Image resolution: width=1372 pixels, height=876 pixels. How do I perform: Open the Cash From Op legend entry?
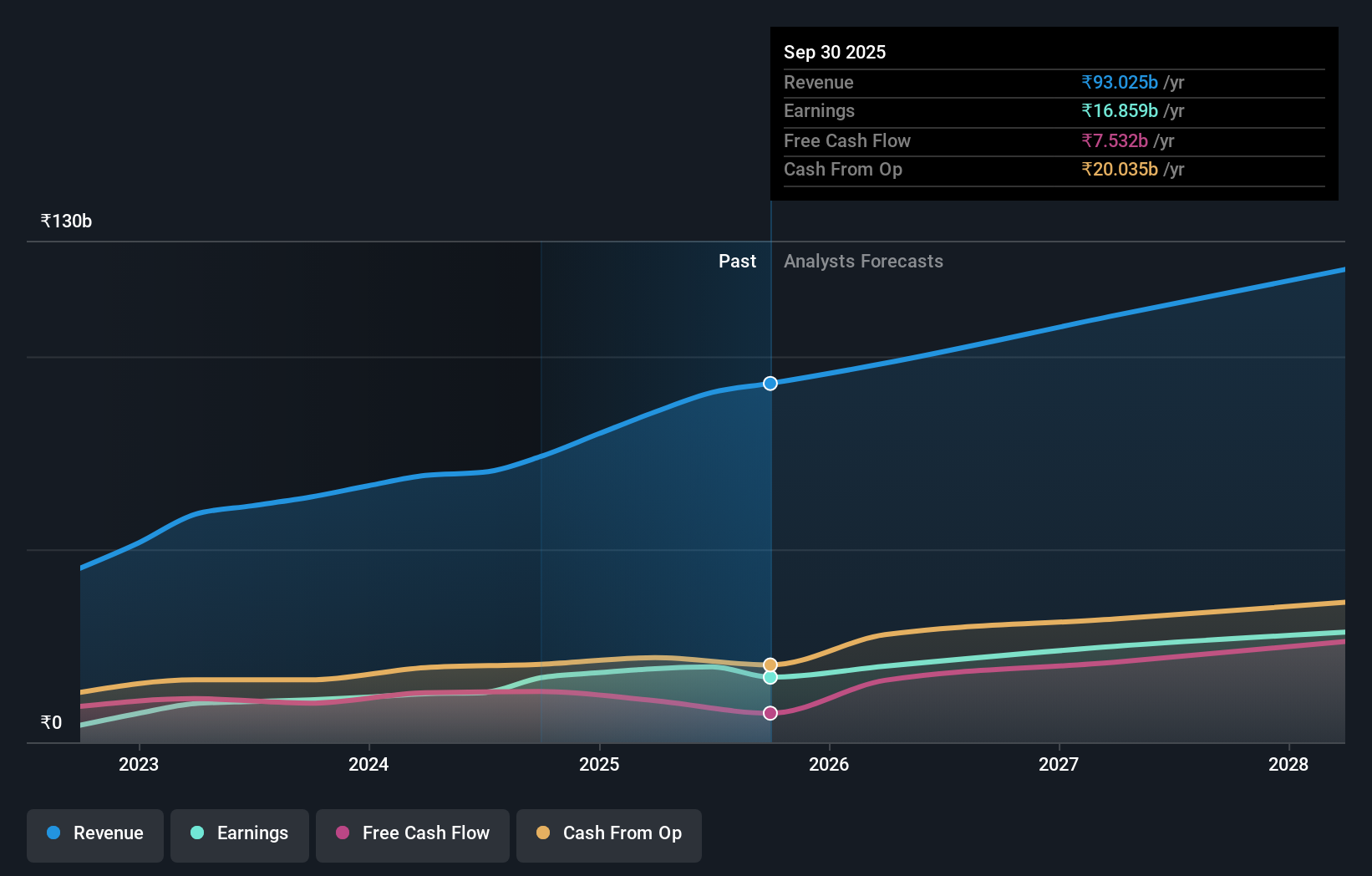tap(608, 835)
